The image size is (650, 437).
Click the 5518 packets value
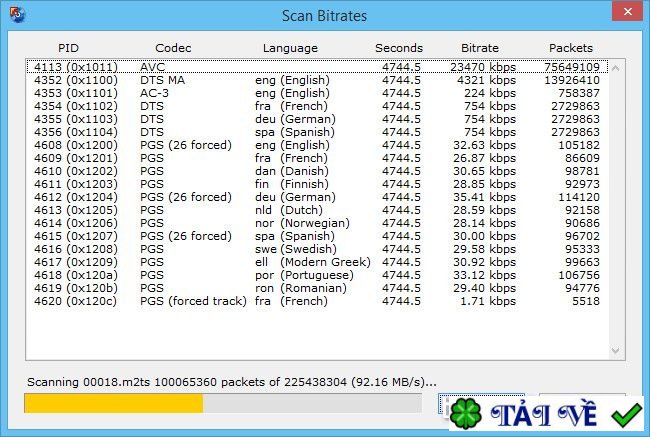point(586,301)
